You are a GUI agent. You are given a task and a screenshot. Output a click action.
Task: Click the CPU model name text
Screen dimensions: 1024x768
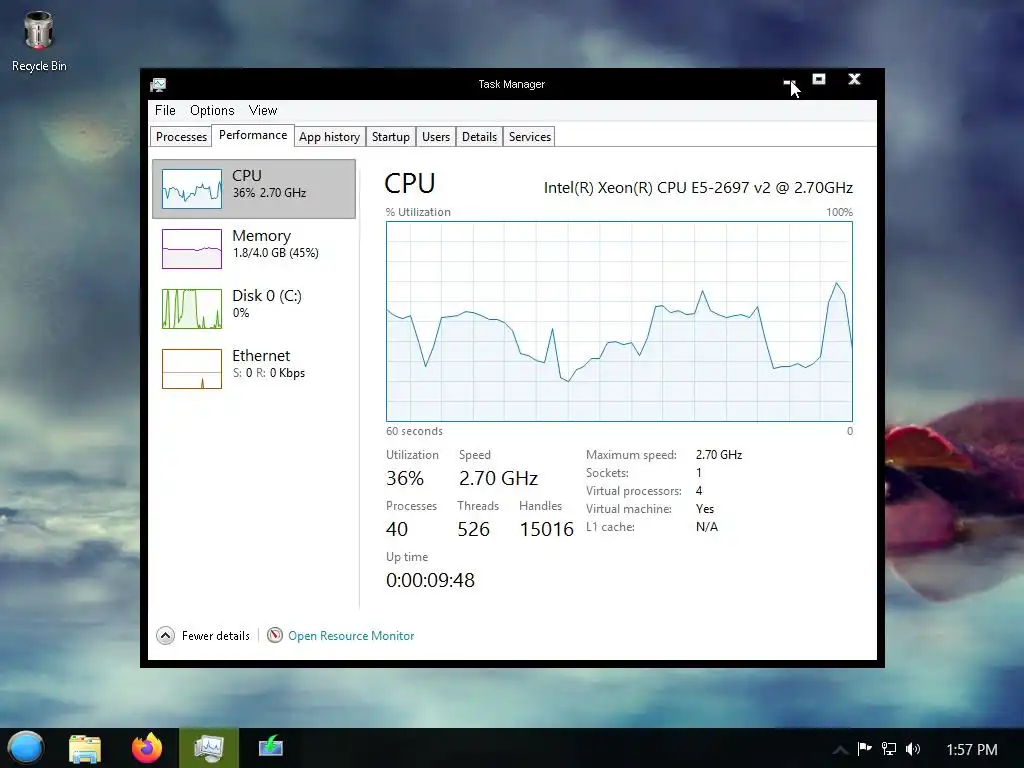click(698, 188)
